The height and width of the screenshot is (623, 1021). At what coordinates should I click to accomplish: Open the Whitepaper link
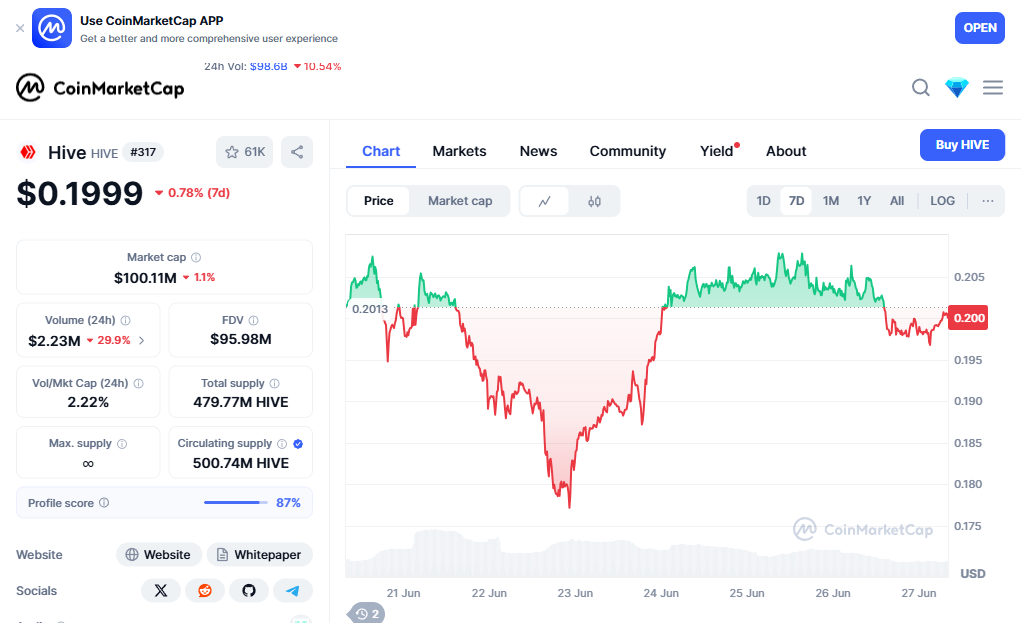[259, 555]
